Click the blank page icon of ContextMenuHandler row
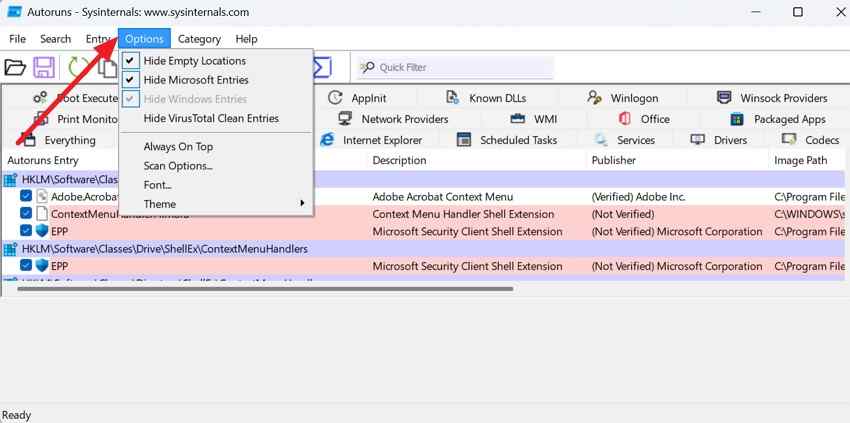Screen dimensions: 850x423 pyautogui.click(x=42, y=214)
